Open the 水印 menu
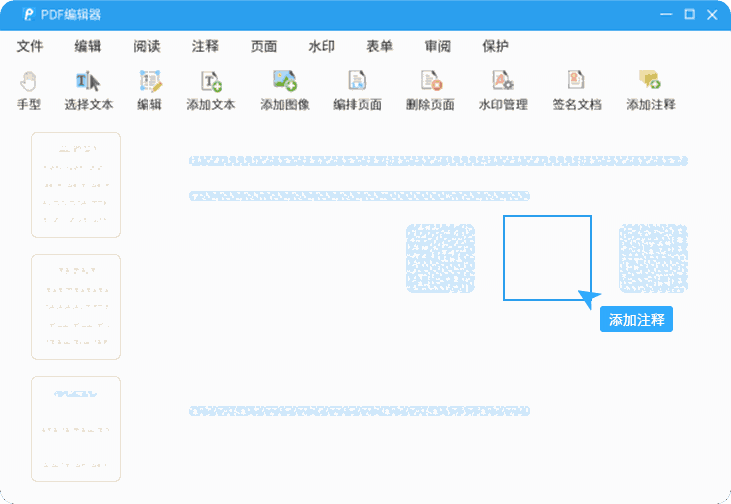This screenshot has height=504, width=731. [321, 46]
